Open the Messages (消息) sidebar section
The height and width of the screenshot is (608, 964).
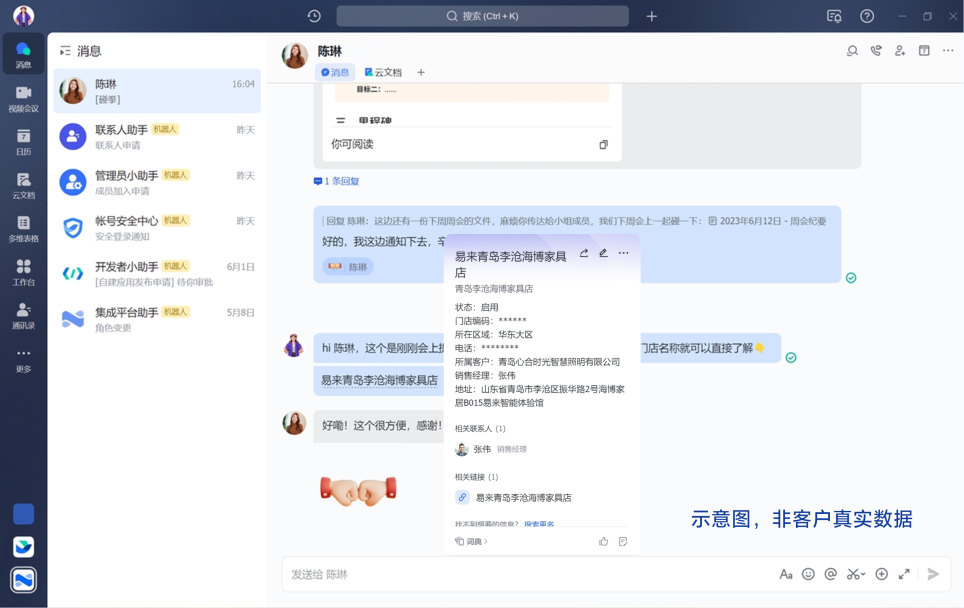point(23,54)
